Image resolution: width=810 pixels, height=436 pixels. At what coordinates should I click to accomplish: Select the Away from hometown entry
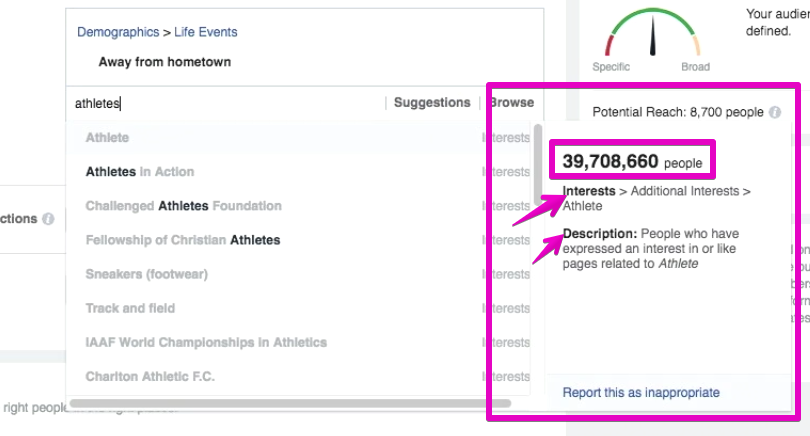[165, 62]
